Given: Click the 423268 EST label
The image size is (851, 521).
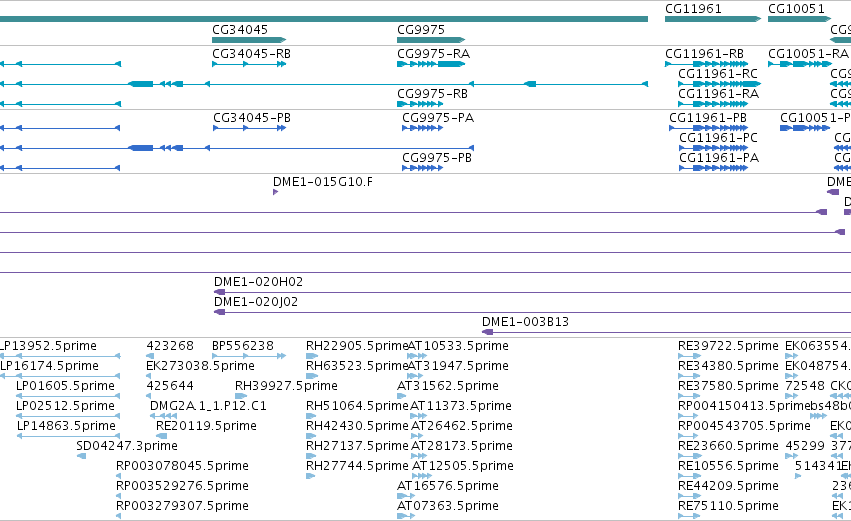Looking at the screenshot, I should (x=170, y=346).
